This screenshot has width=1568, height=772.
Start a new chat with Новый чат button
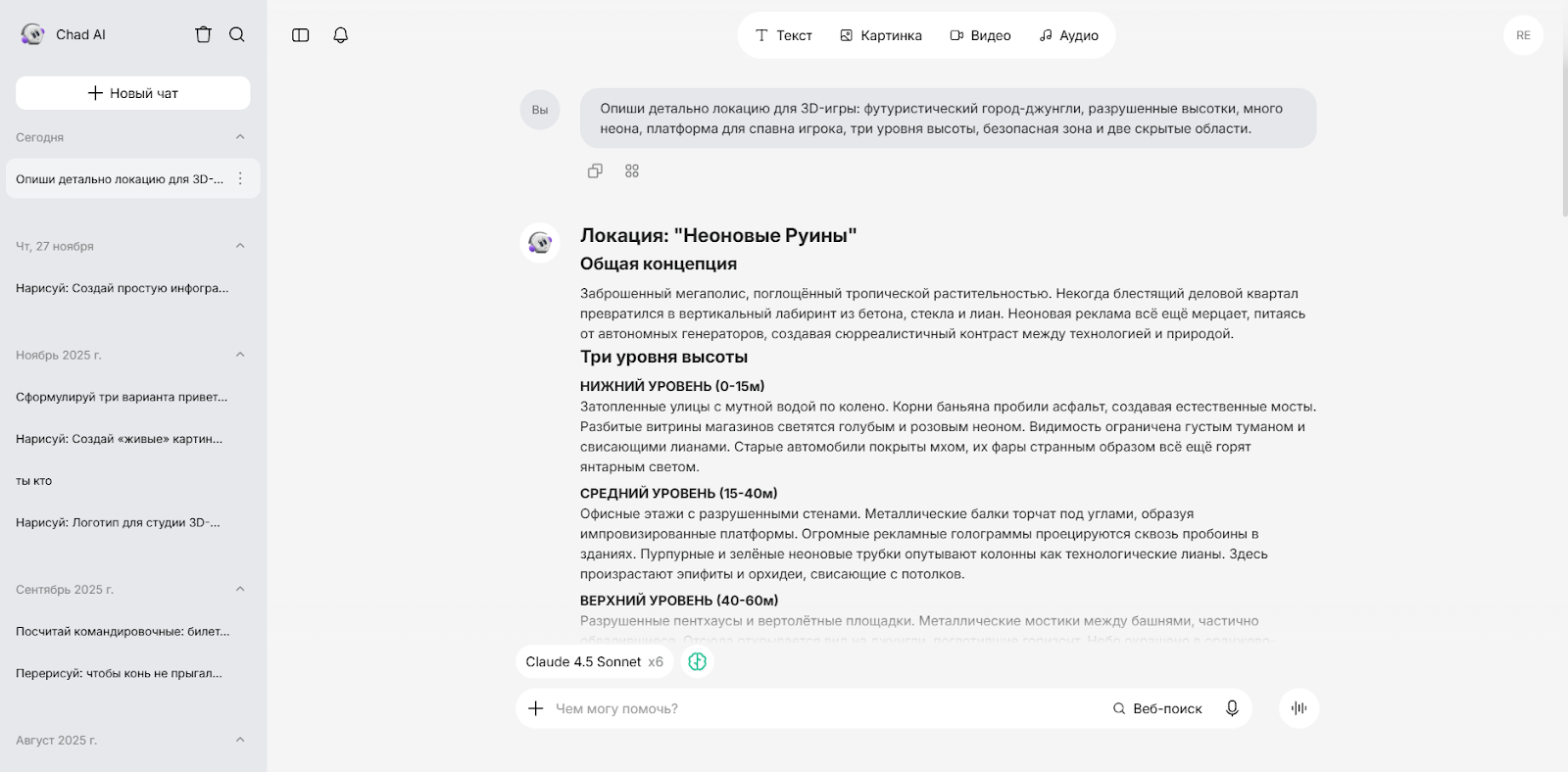pyautogui.click(x=133, y=93)
